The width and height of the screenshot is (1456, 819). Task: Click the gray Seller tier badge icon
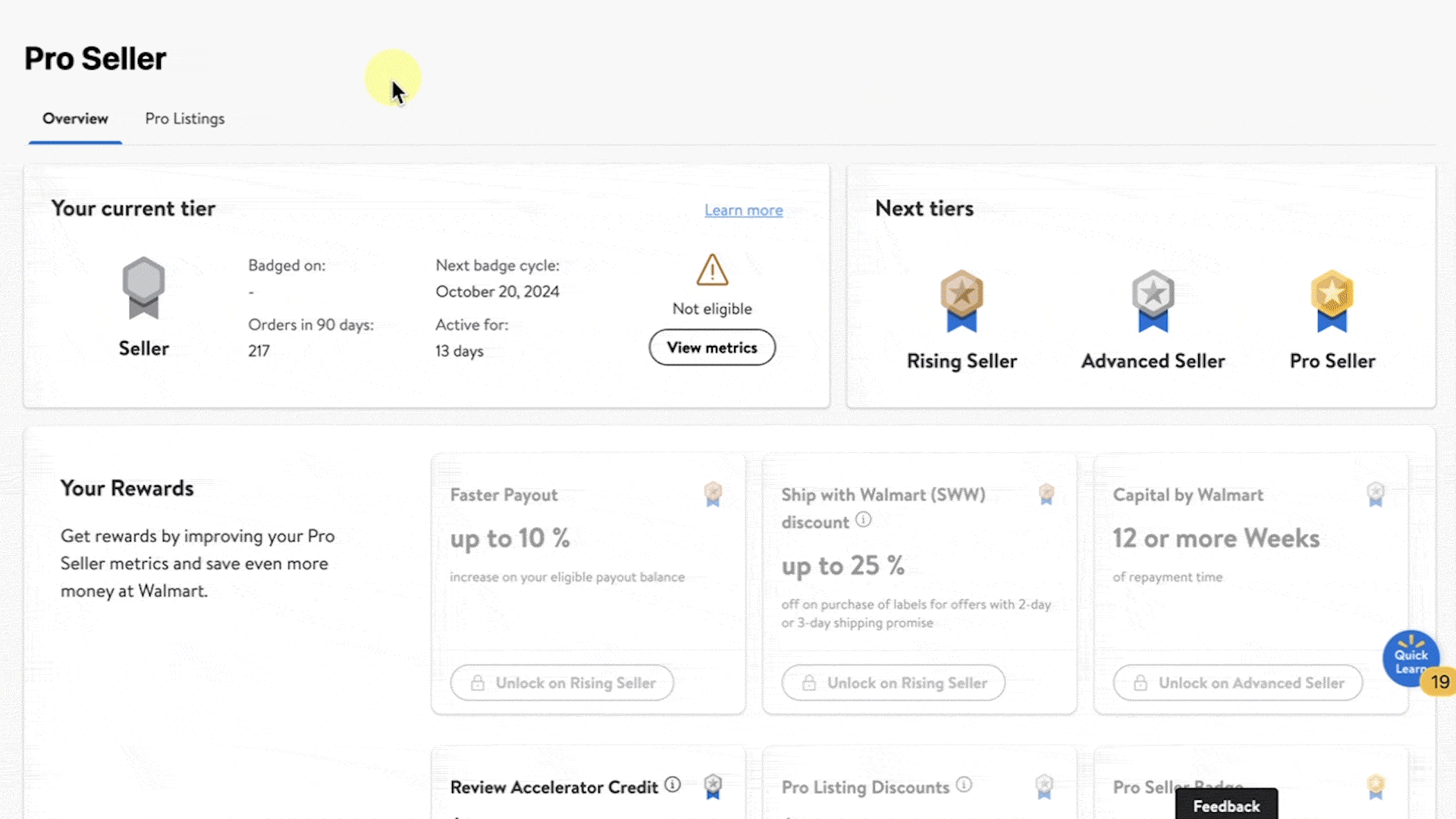143,288
